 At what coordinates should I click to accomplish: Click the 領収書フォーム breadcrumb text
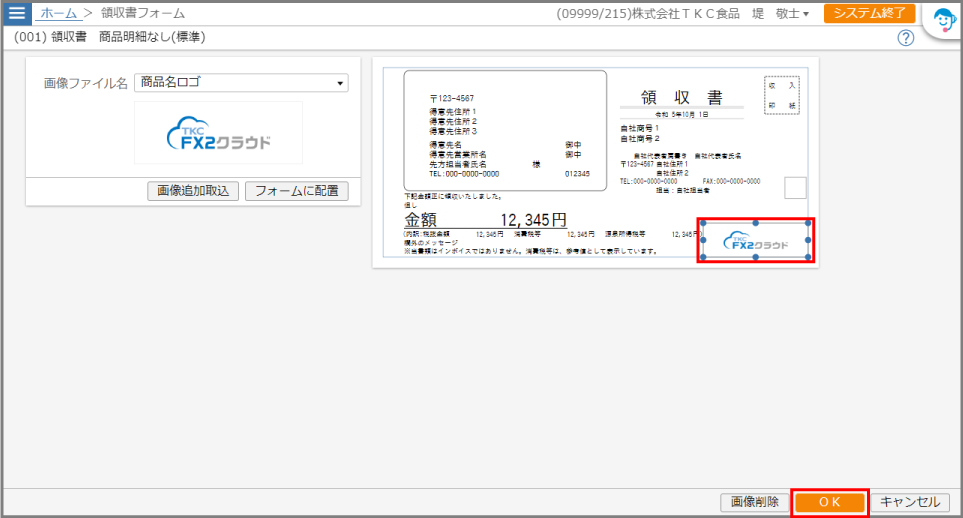click(x=142, y=13)
